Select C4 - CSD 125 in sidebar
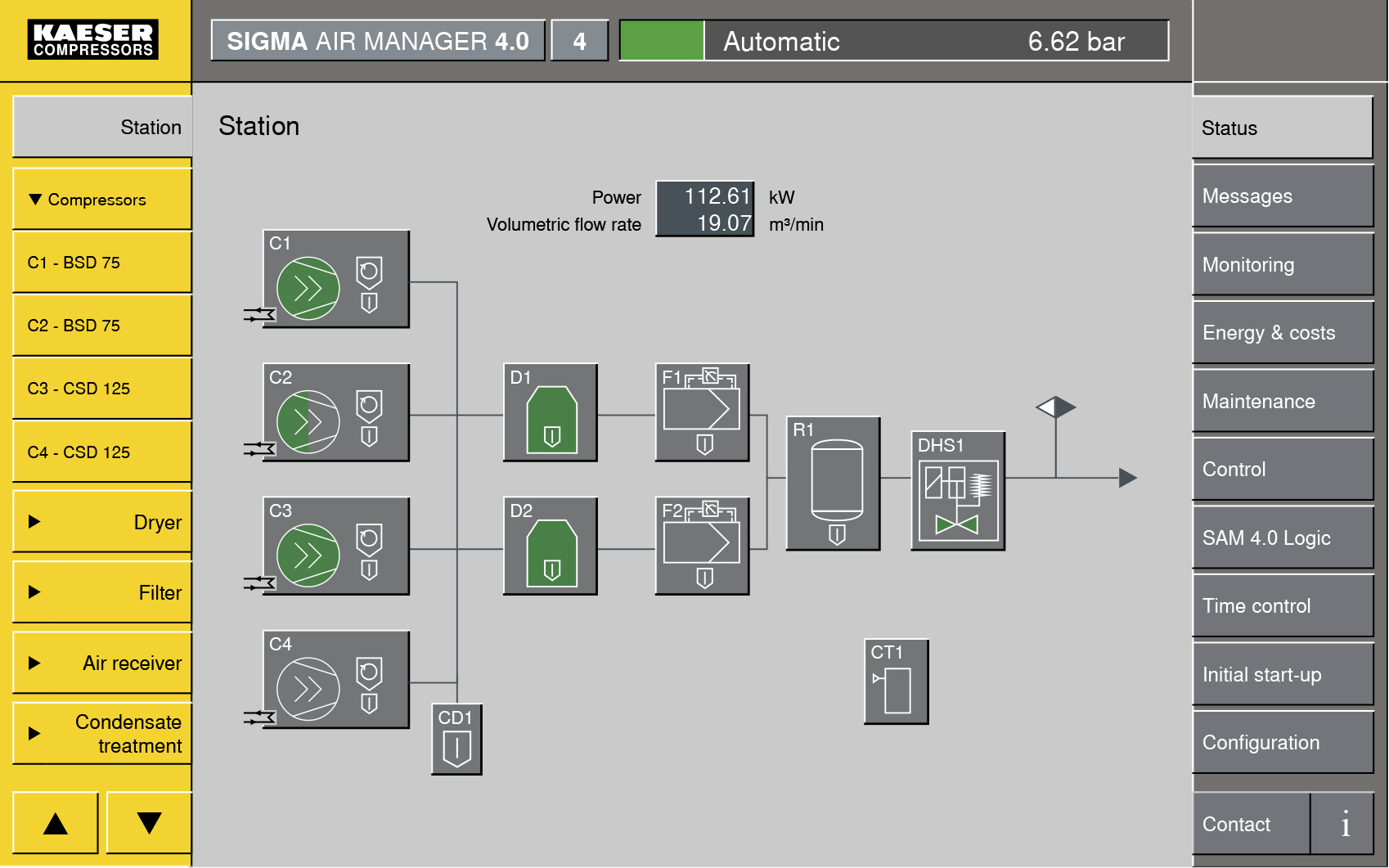Viewport: 1389px width, 868px height. coord(101,452)
